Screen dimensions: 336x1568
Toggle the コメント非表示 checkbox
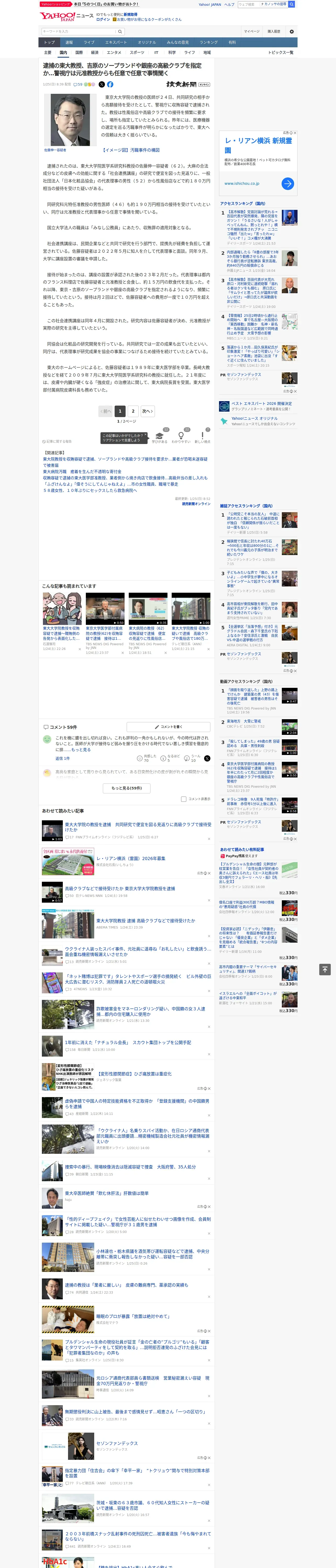[x=183, y=799]
